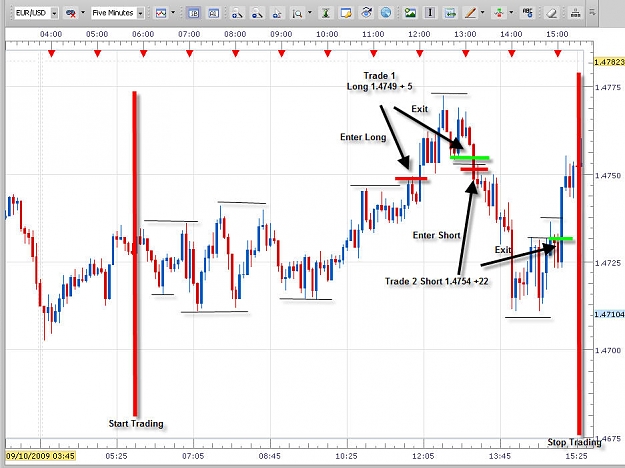Click the 08:45 bottom time label
625x468 pixels.
point(270,456)
